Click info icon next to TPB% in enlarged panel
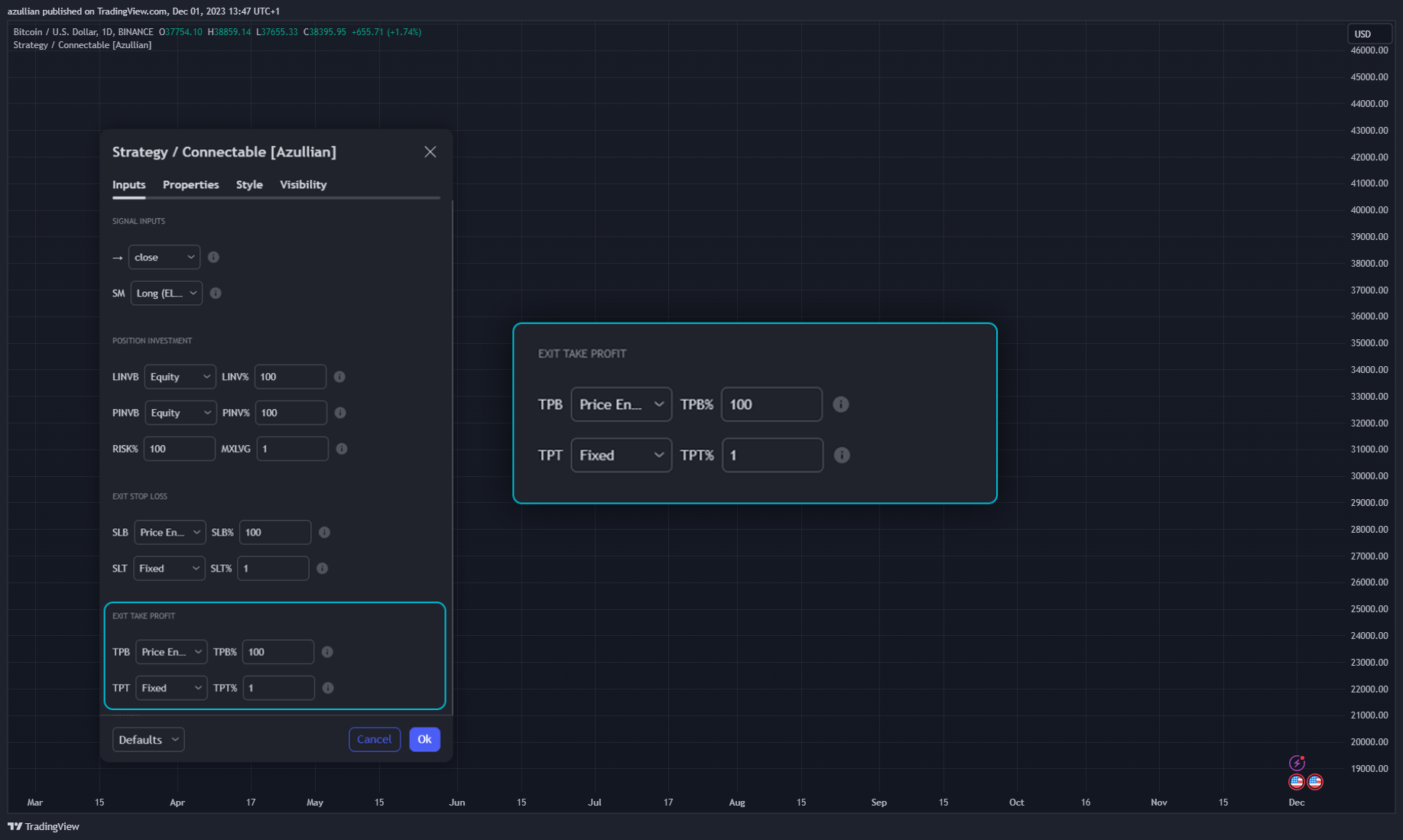 coord(840,404)
